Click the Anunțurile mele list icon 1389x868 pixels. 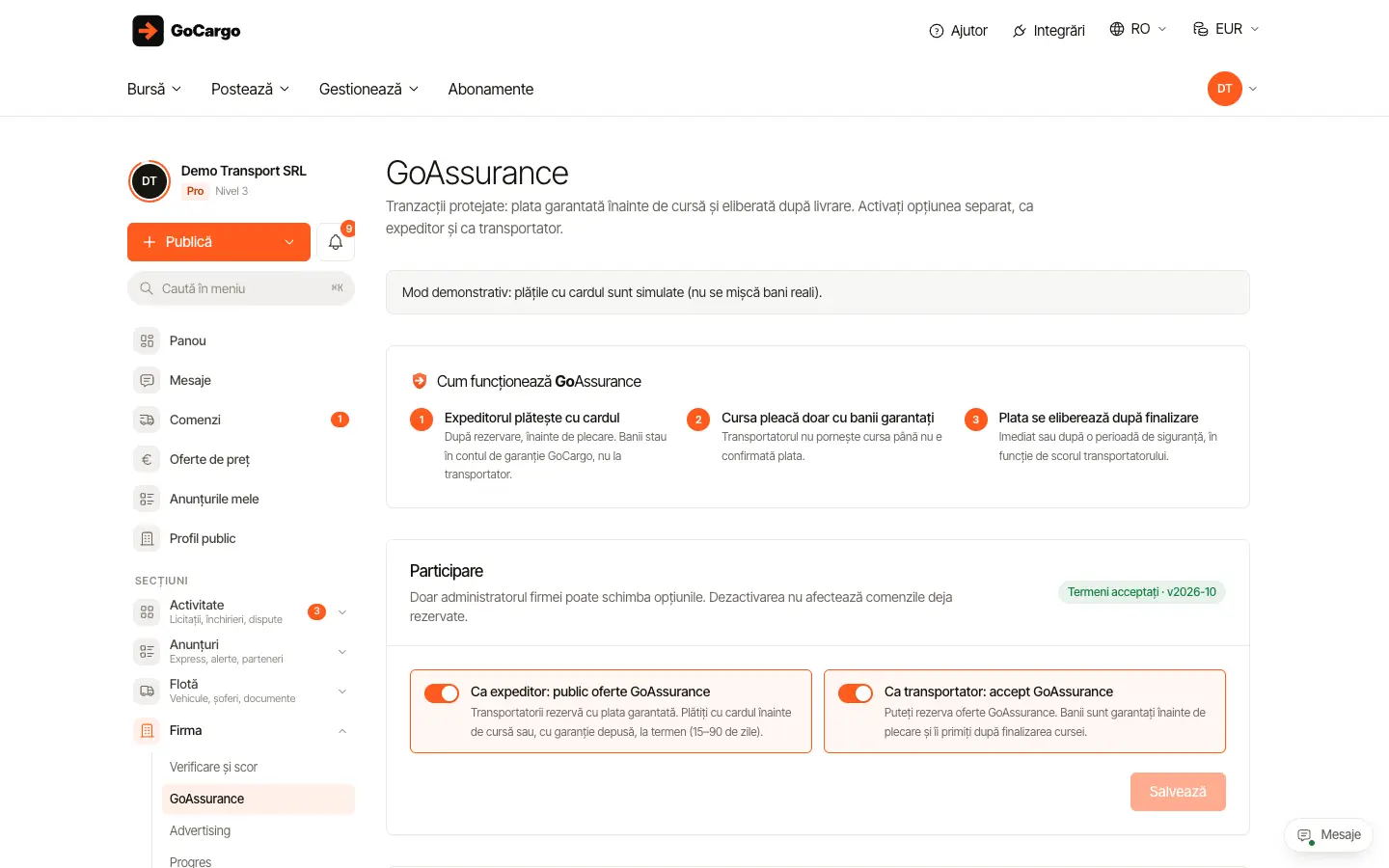[147, 499]
